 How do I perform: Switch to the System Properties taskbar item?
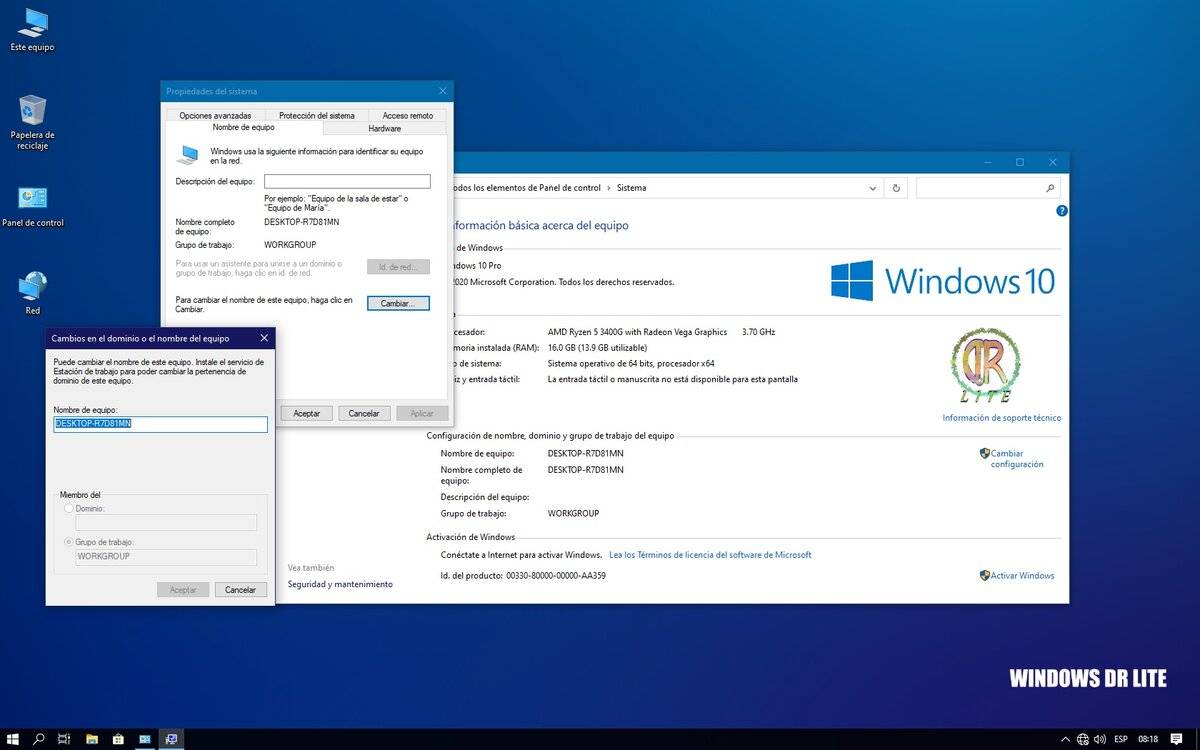(171, 739)
